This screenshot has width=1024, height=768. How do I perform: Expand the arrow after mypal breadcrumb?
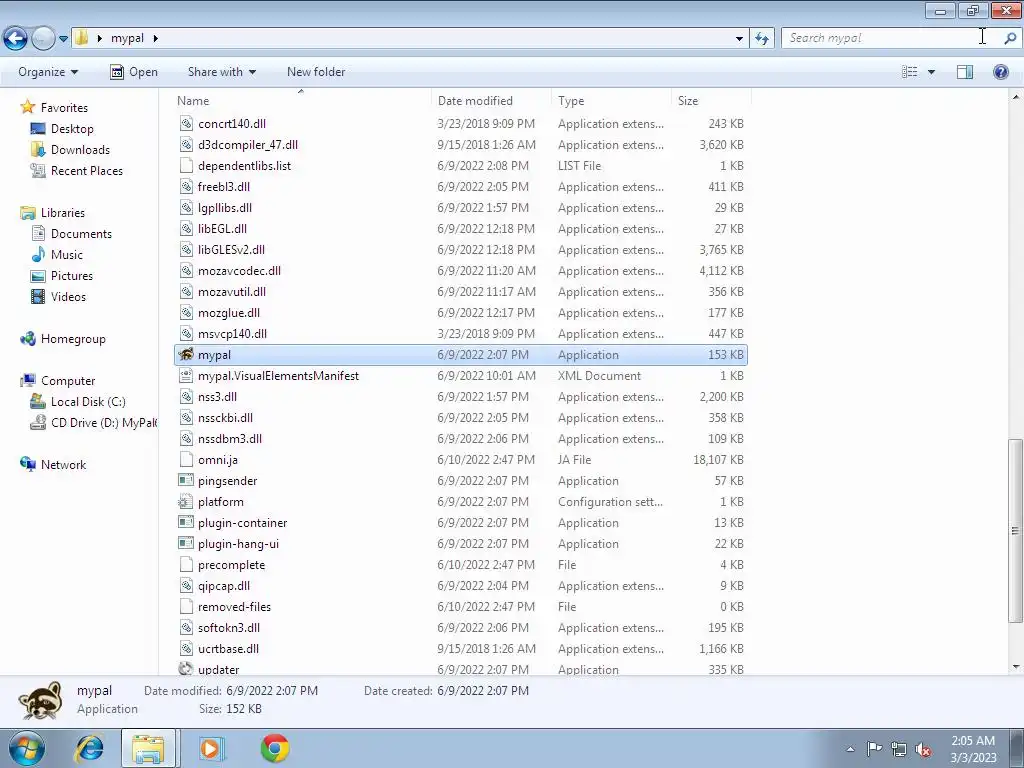pyautogui.click(x=155, y=38)
